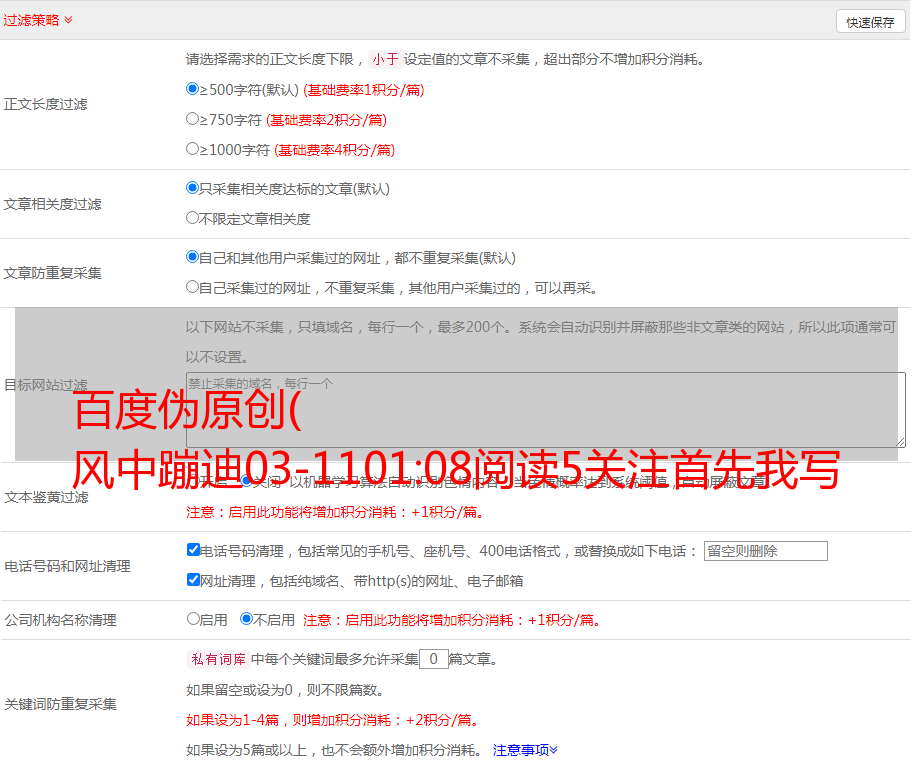Toggle the 网址清理 checkbox

(x=193, y=579)
